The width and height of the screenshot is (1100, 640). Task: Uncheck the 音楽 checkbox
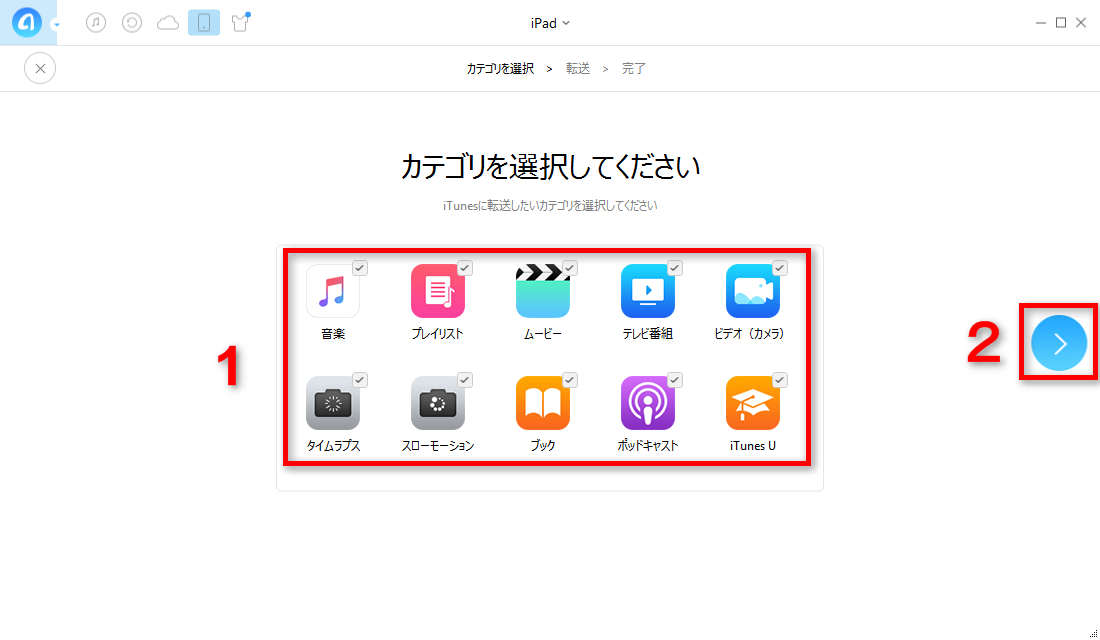click(360, 268)
